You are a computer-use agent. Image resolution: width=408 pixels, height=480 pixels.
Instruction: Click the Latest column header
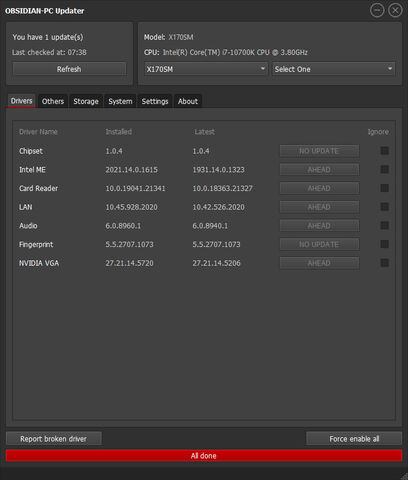coord(205,132)
